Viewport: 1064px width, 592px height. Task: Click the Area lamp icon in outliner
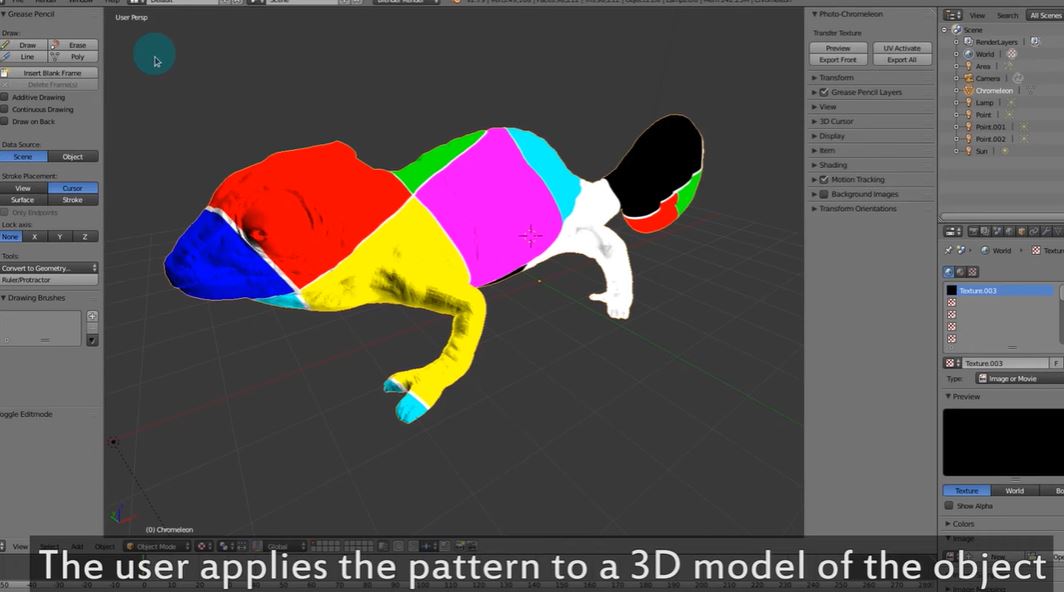pyautogui.click(x=969, y=67)
